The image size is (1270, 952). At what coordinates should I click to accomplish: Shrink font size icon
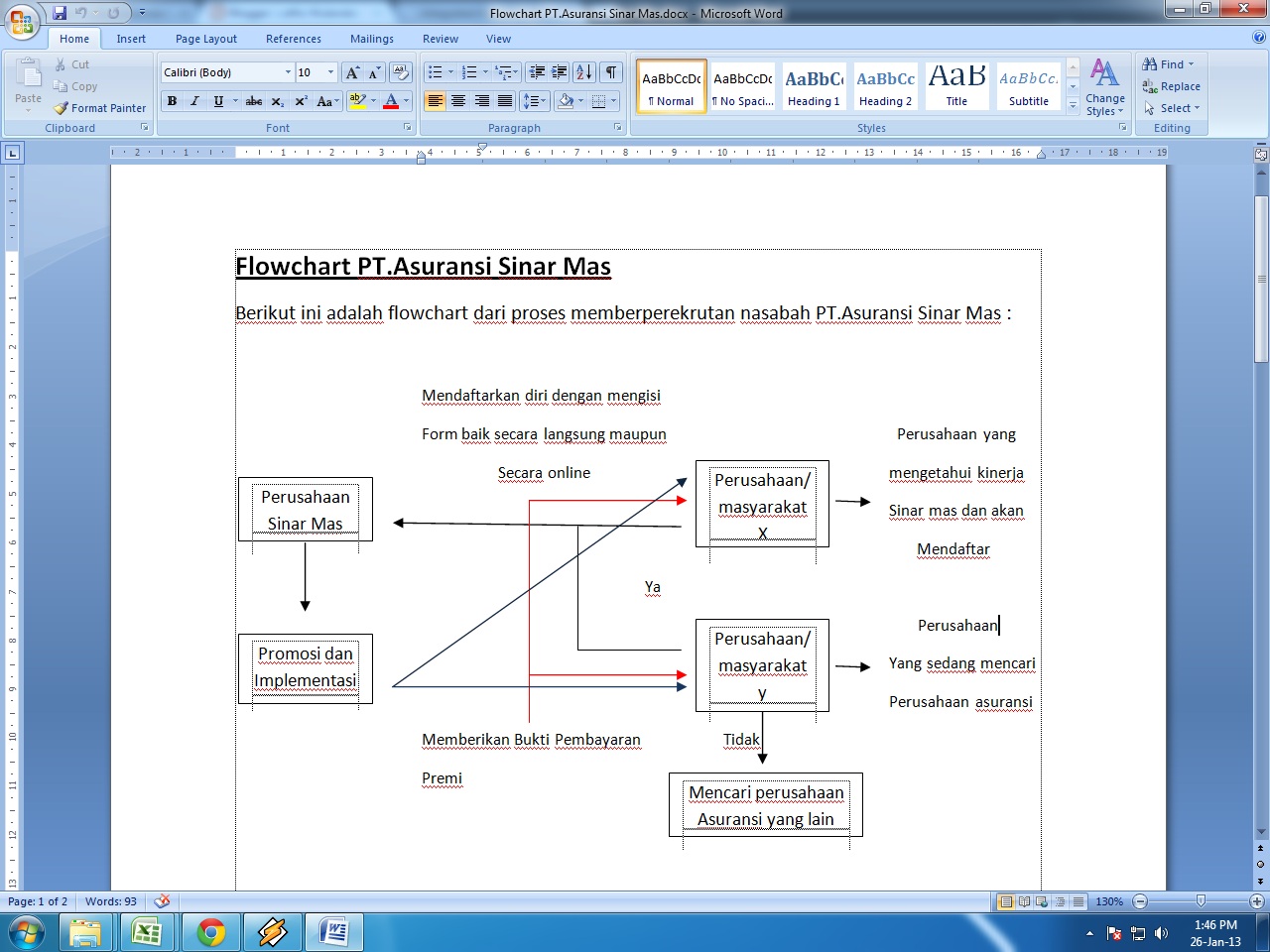(x=374, y=72)
